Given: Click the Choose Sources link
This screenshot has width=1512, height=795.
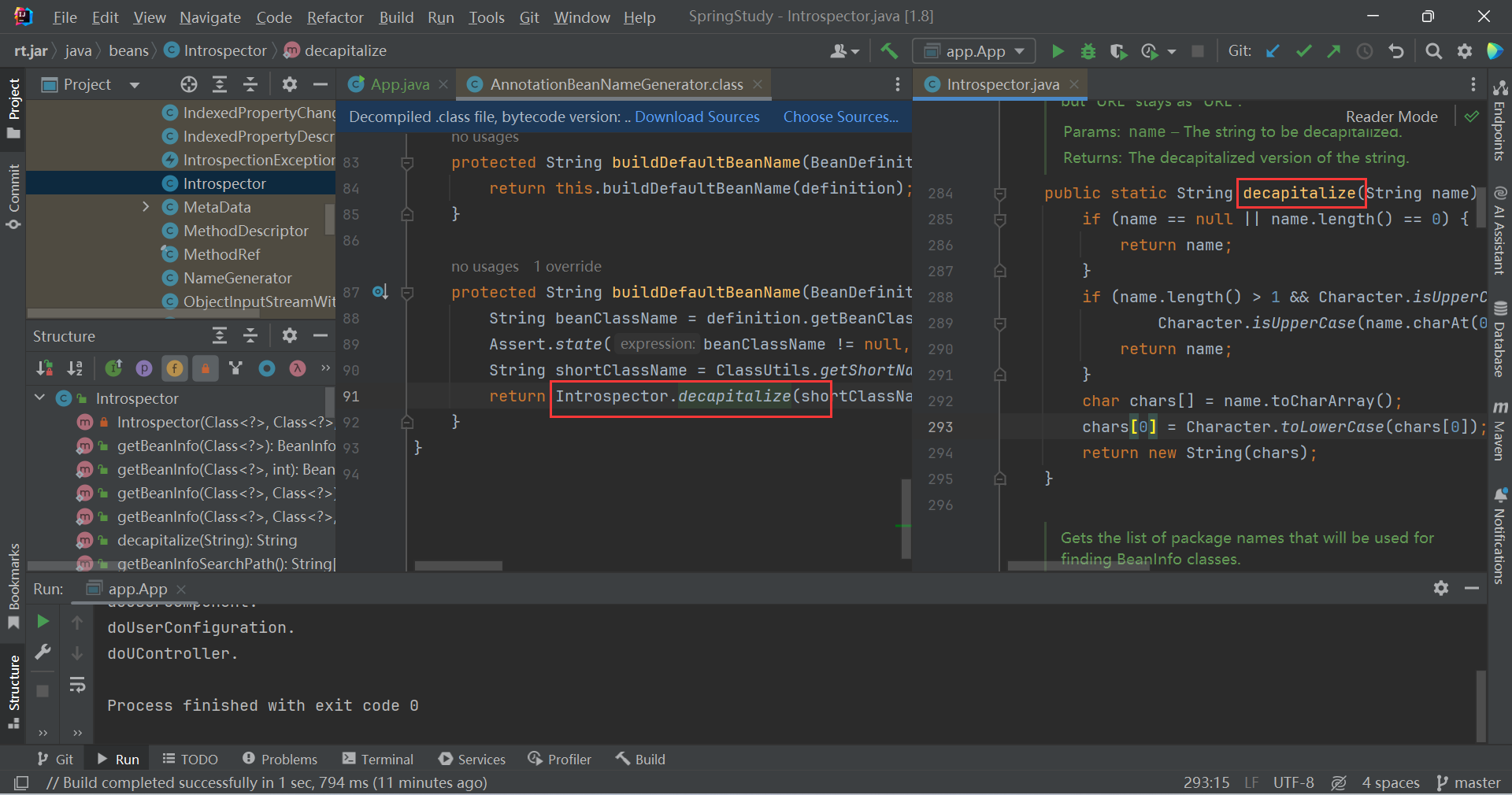Looking at the screenshot, I should tap(840, 116).
